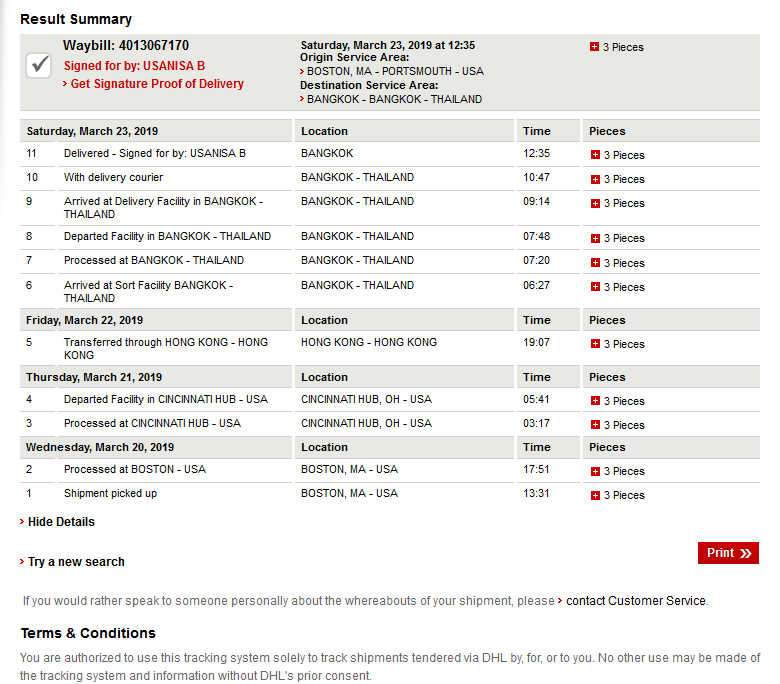
Task: Click Shipment picked up status text
Action: tap(110, 493)
